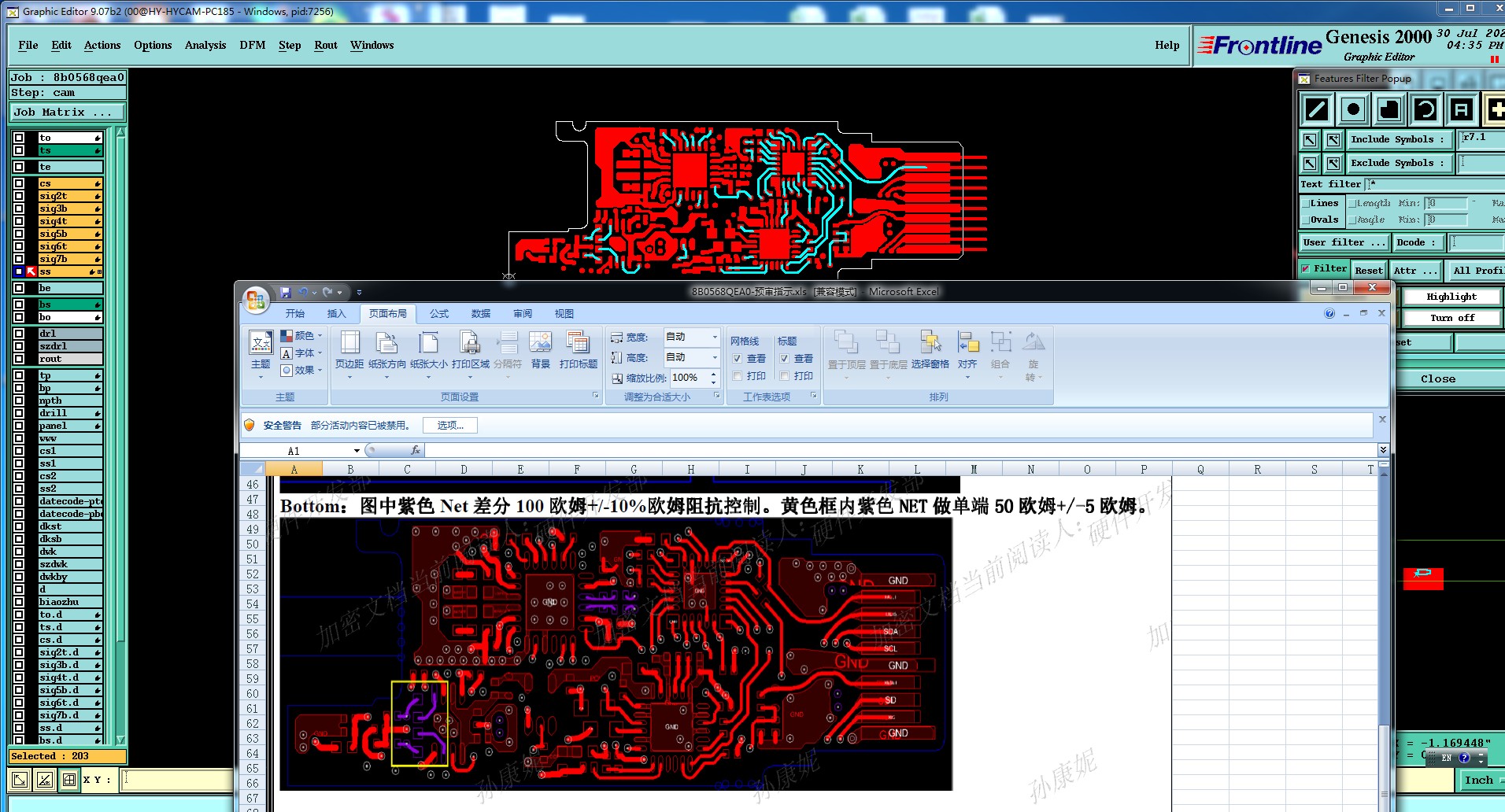
Task: Click the pick-symbol arrow icon beside Include Symbols
Action: coord(1310,140)
